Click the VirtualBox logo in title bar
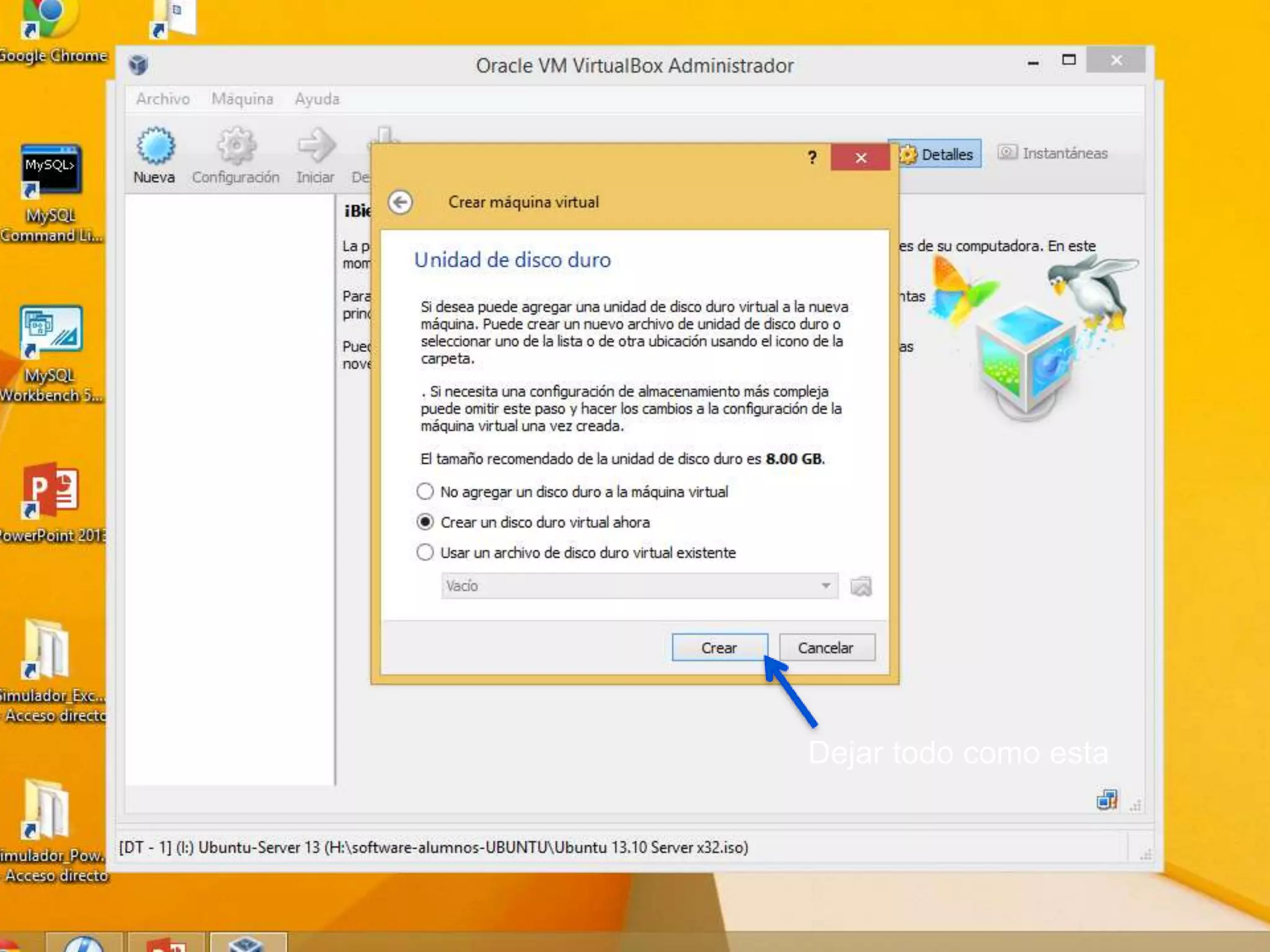The image size is (1270, 952). click(x=138, y=65)
